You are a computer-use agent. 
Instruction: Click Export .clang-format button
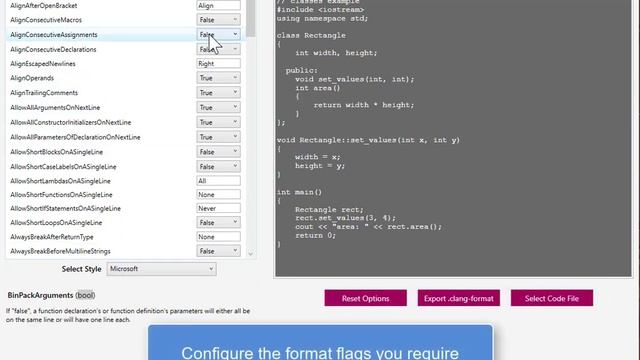tap(459, 298)
